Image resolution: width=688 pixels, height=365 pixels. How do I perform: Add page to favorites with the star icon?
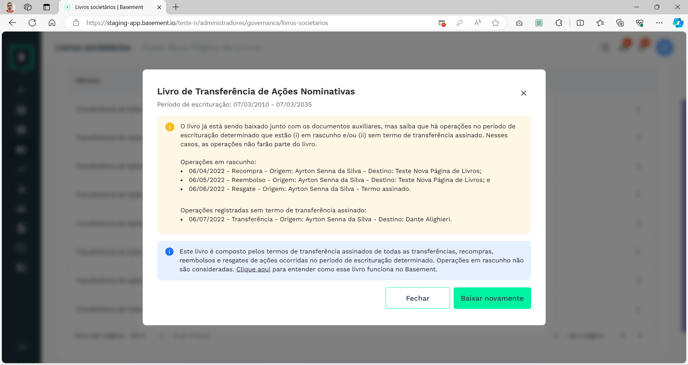[495, 23]
